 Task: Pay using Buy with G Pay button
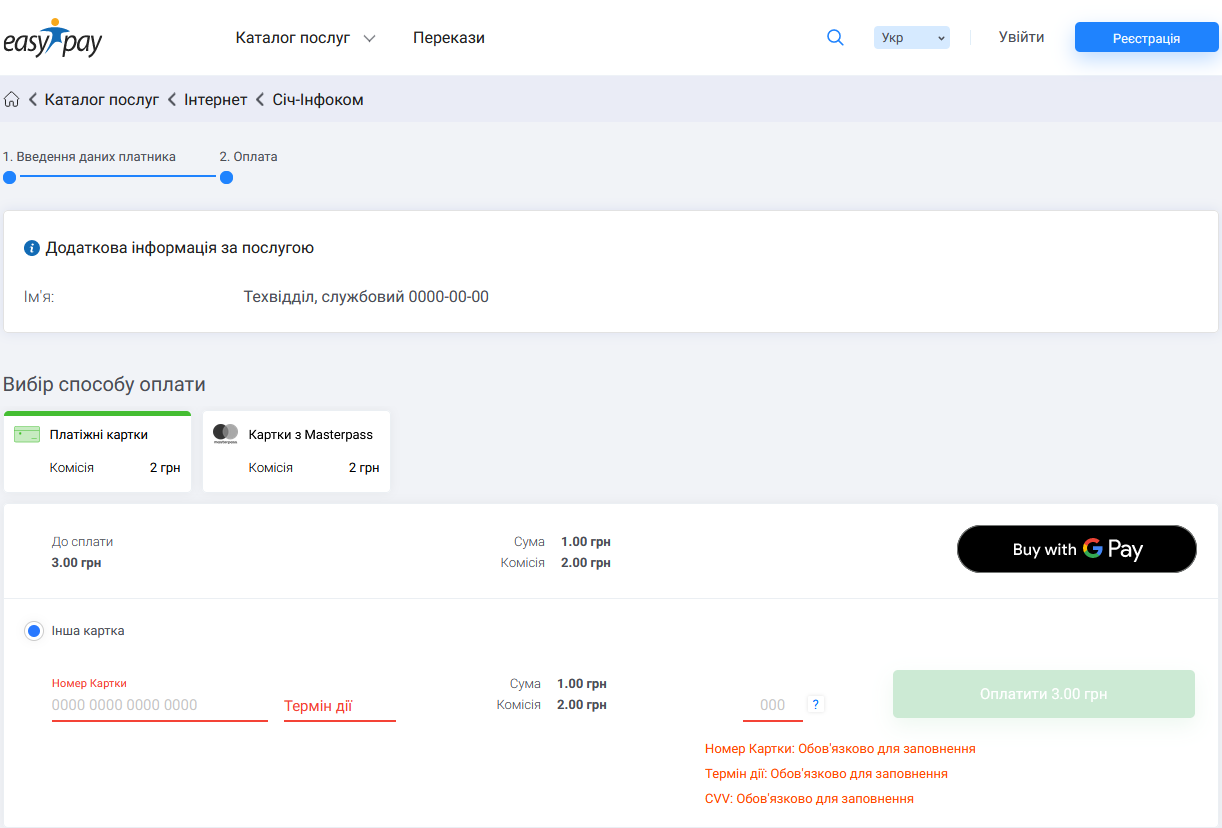(1076, 549)
